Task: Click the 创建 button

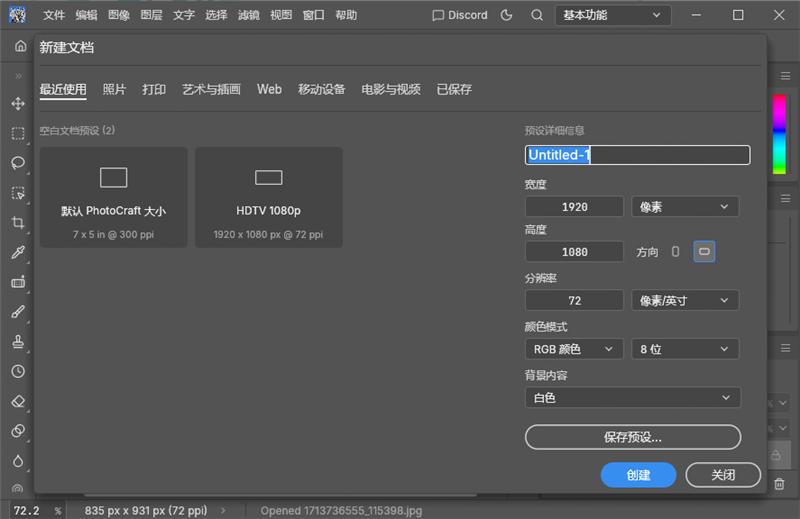Action: [x=638, y=475]
